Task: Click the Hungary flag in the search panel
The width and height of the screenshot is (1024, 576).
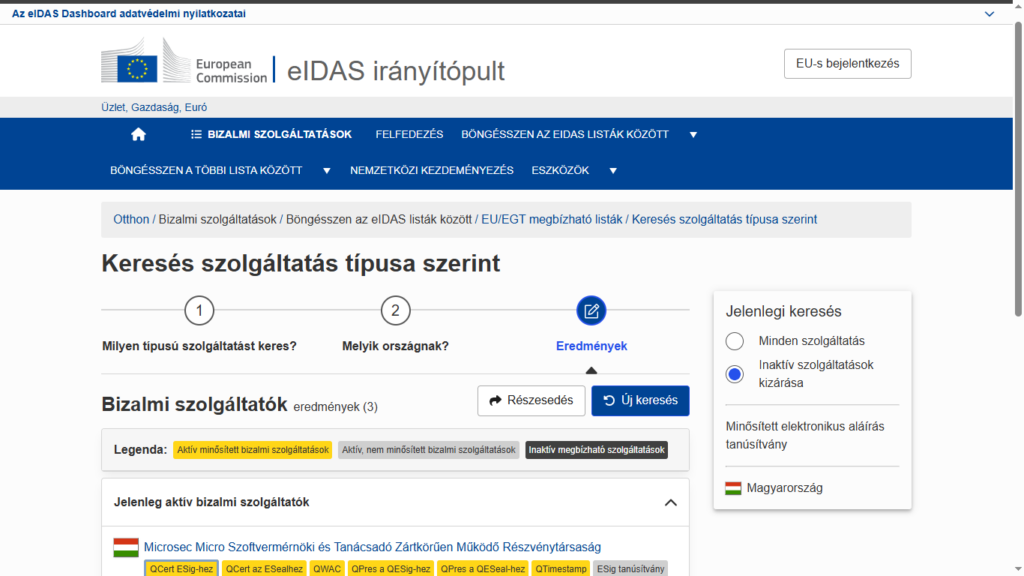Action: click(x=733, y=488)
